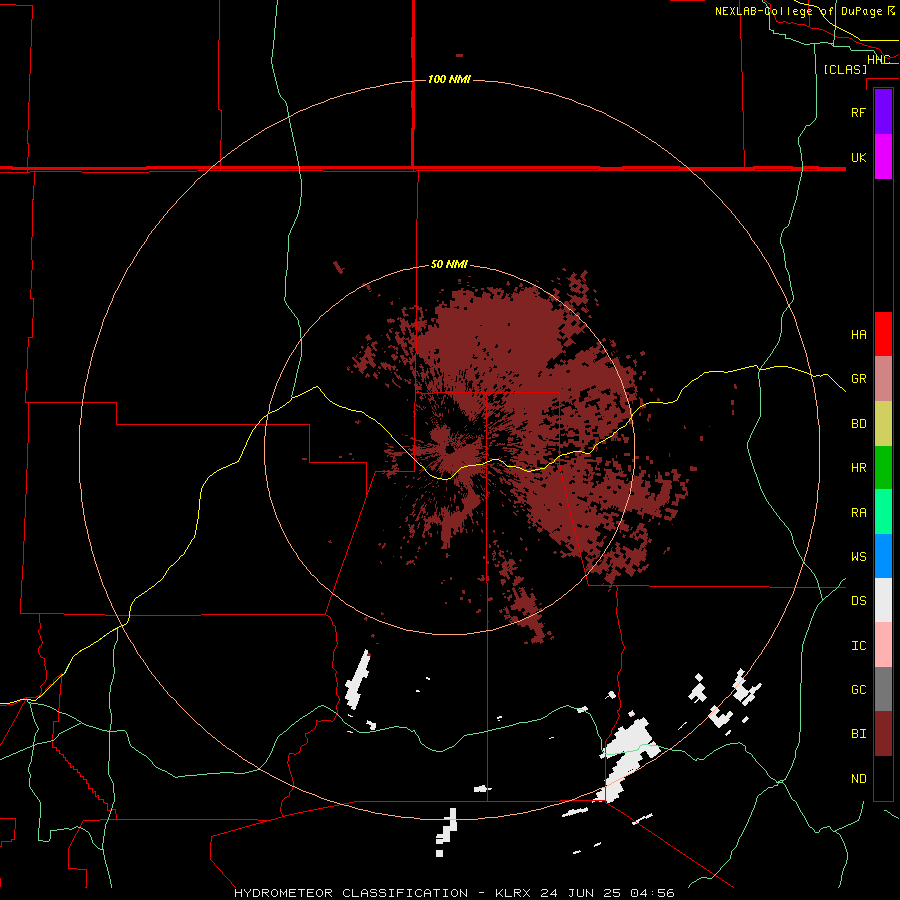This screenshot has height=900, width=900.
Task: Click the red HA color swatch in legend
Action: (883, 334)
